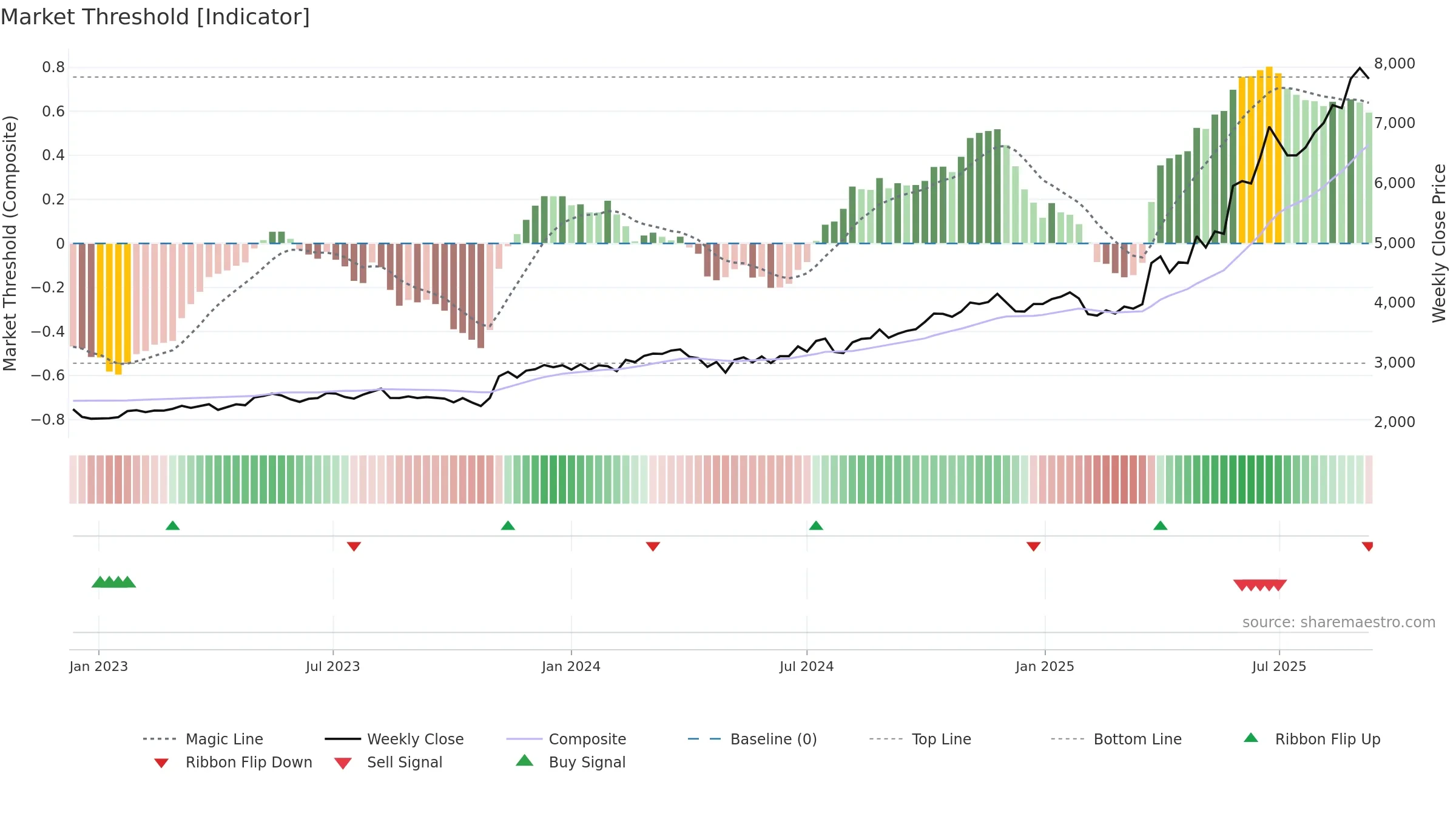Screen dimensions: 1456x819
Task: Select the red Ribbon Flip Down marker at Jul 2023
Action: click(x=354, y=547)
